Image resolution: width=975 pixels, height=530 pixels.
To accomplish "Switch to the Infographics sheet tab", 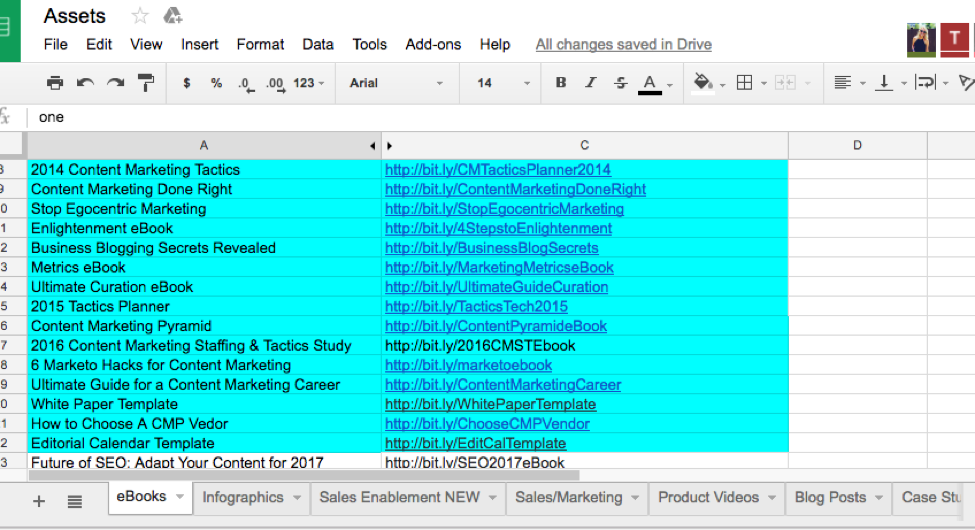I will (x=243, y=497).
